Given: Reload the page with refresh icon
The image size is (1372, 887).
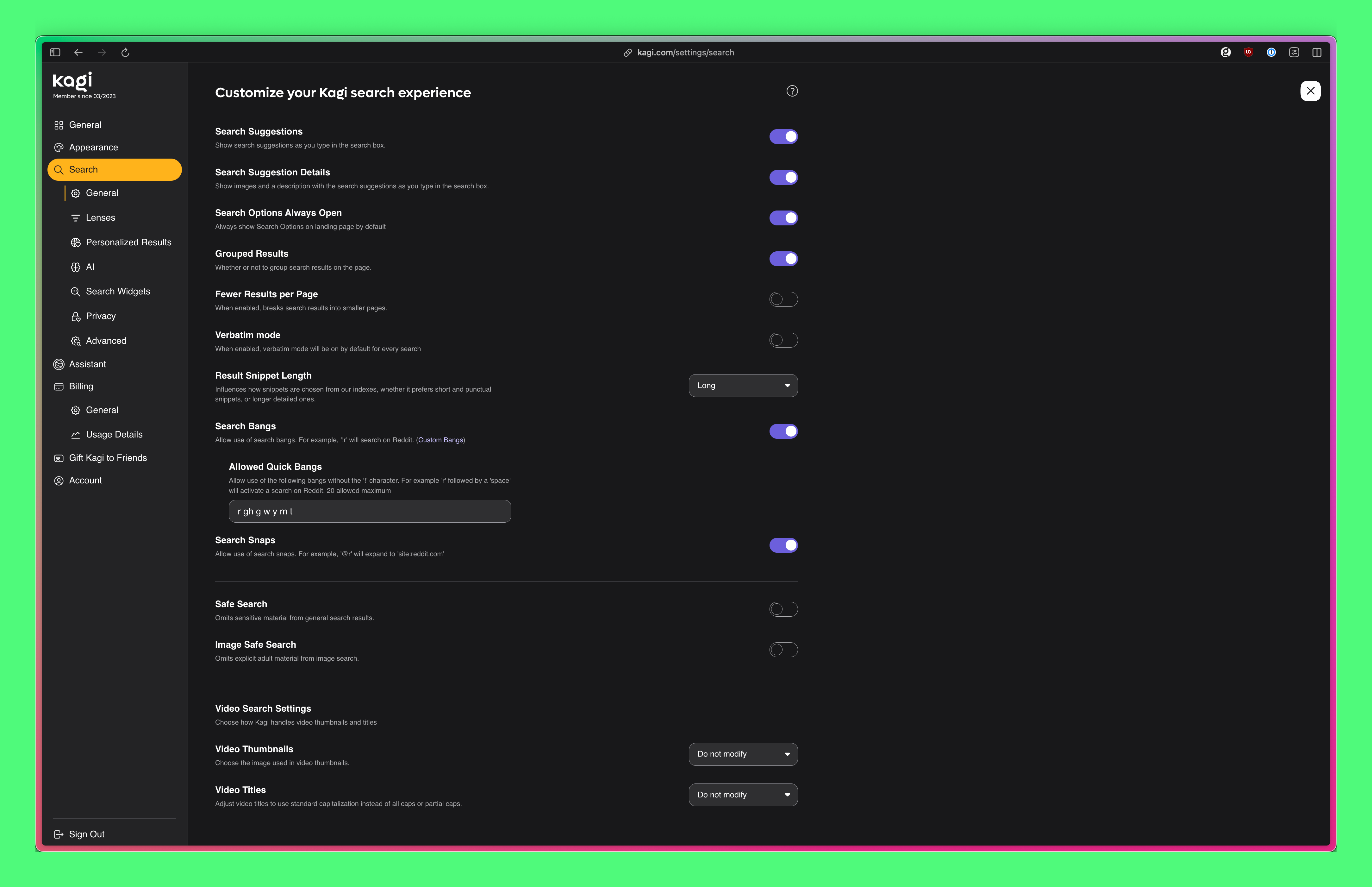Looking at the screenshot, I should pyautogui.click(x=125, y=53).
